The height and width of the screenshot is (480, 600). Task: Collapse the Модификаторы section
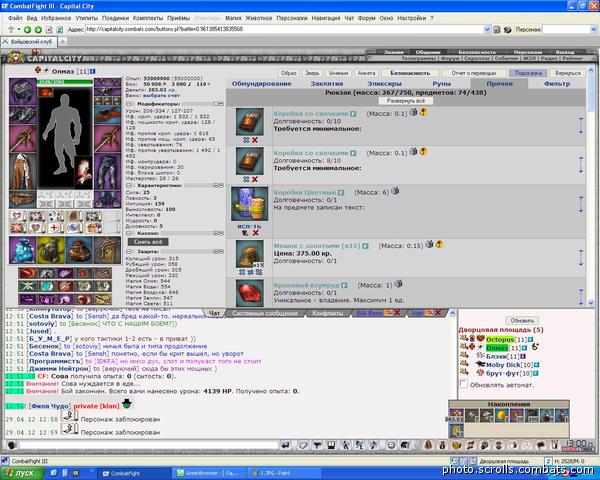pos(129,104)
